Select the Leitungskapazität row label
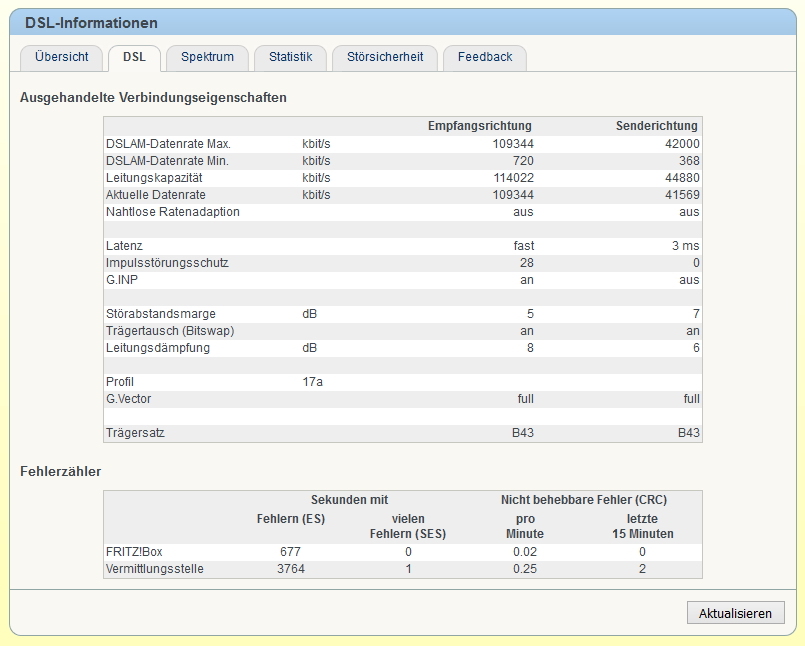This screenshot has height=646, width=805. pyautogui.click(x=154, y=178)
